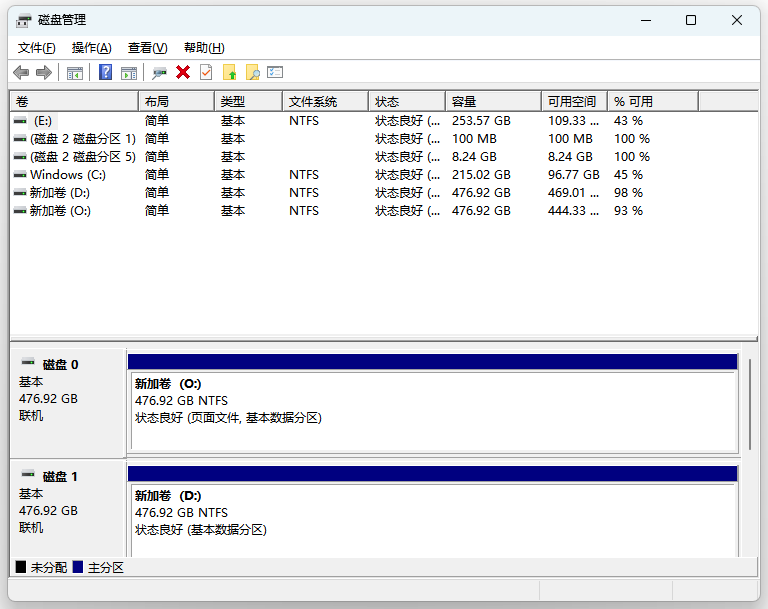Click the drive icon of Windows (C:) row
The height and width of the screenshot is (609, 768).
tap(20, 174)
